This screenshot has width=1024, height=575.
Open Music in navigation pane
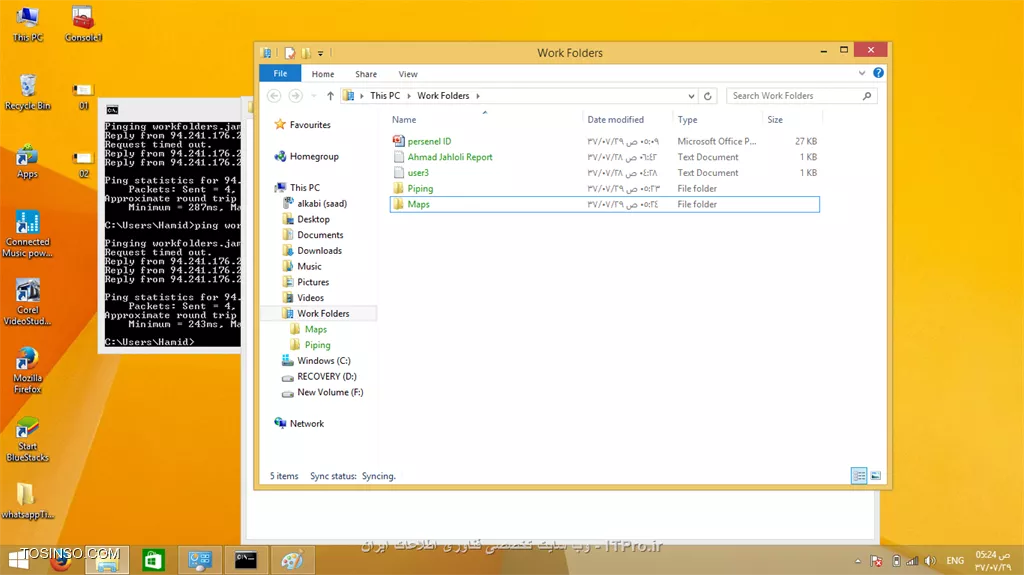pos(309,266)
